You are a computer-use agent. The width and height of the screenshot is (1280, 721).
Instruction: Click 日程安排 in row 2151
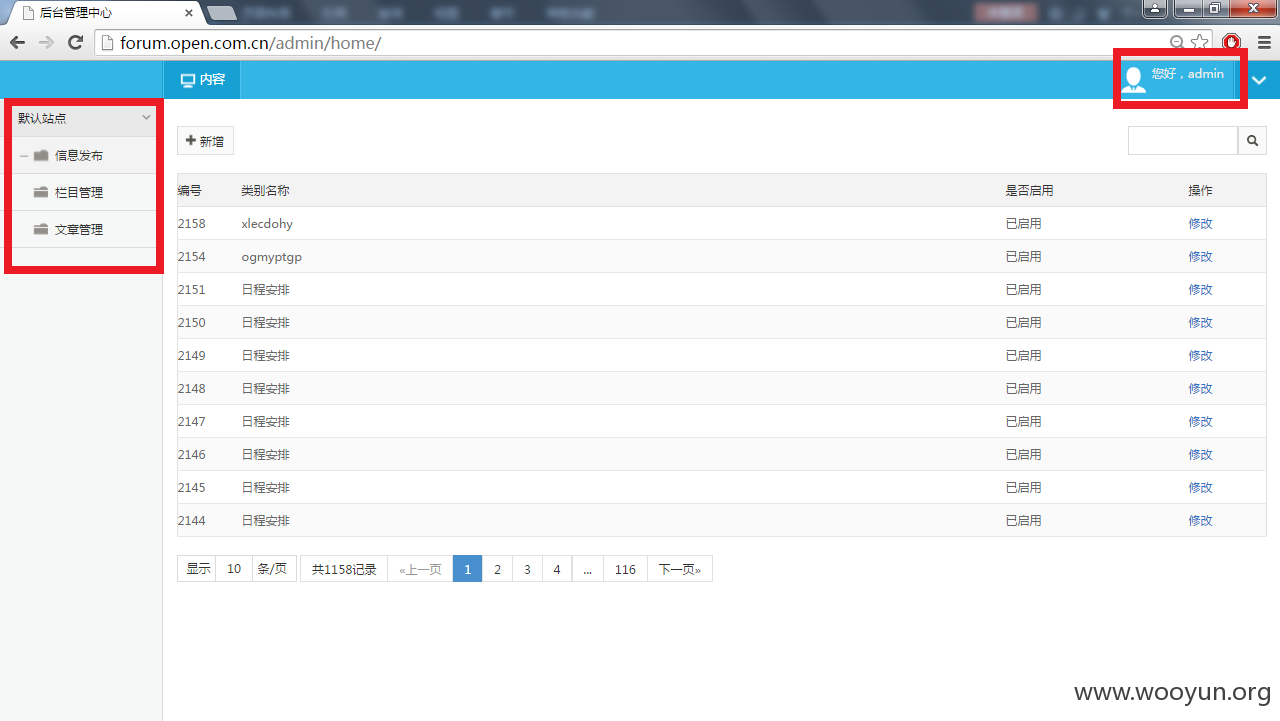(x=265, y=289)
